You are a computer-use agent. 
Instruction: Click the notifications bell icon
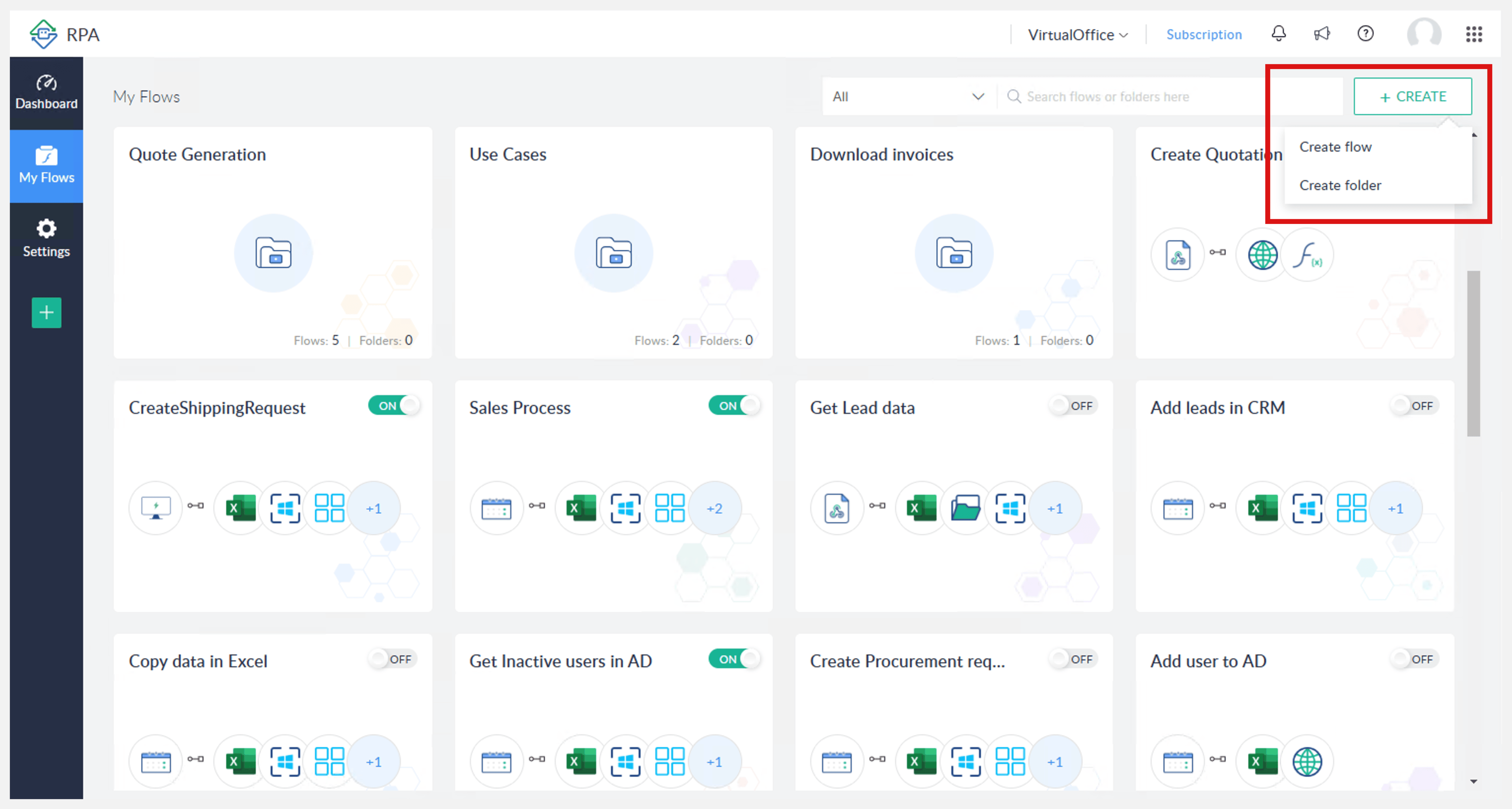[1278, 34]
